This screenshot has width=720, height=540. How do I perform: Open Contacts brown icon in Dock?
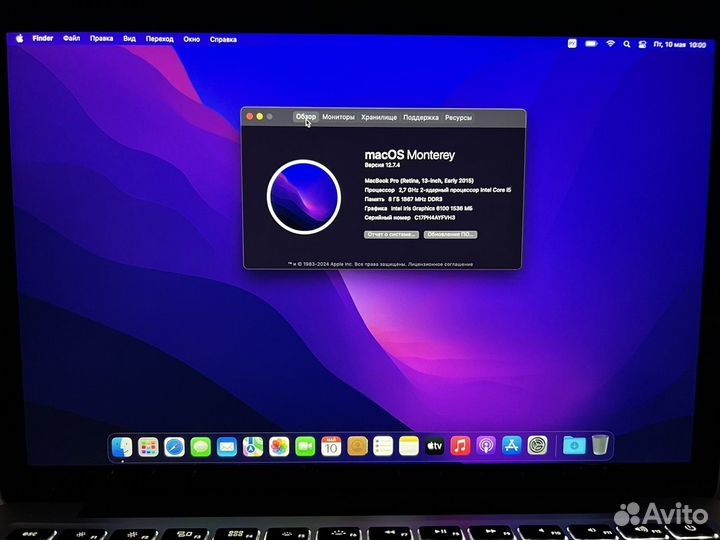pos(357,446)
